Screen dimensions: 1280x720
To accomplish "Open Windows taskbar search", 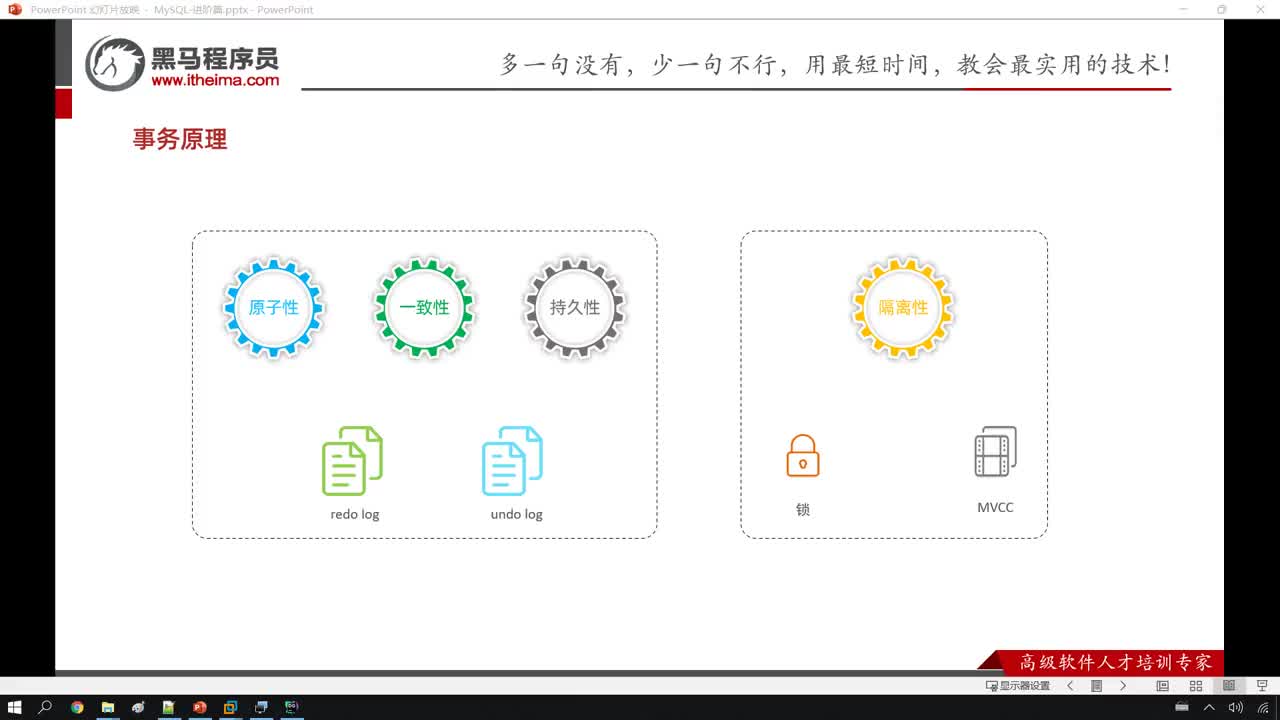I will coord(45,707).
